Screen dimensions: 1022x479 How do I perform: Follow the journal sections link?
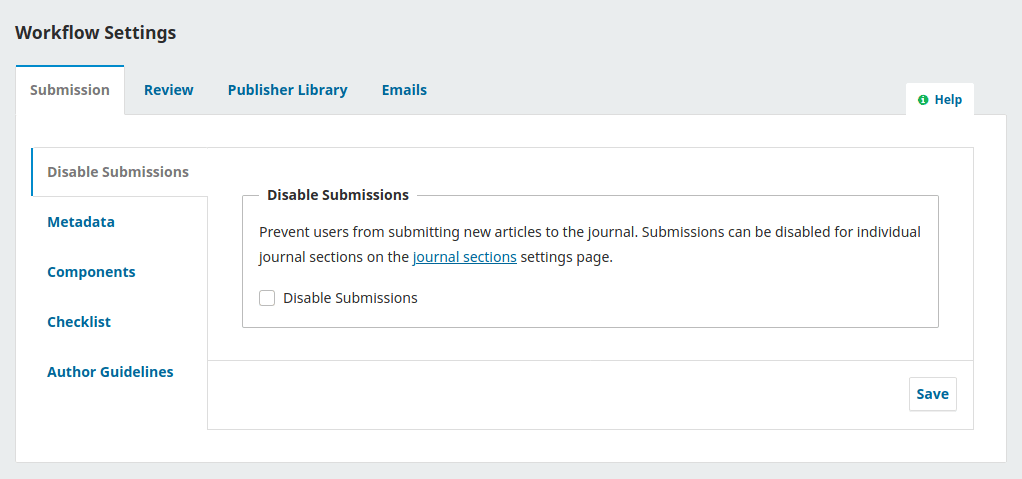tap(464, 257)
